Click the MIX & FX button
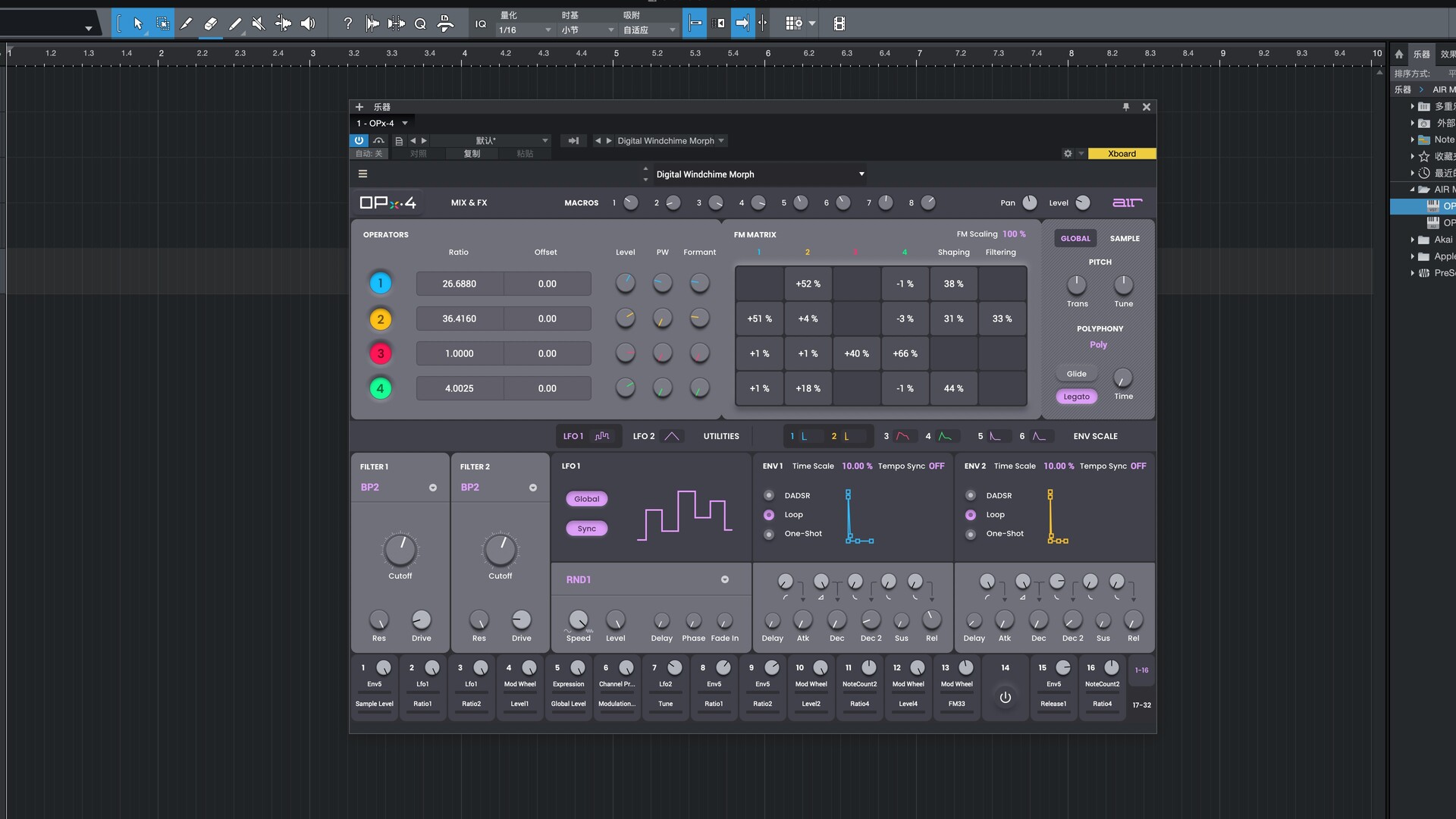The height and width of the screenshot is (819, 1456). coord(469,202)
